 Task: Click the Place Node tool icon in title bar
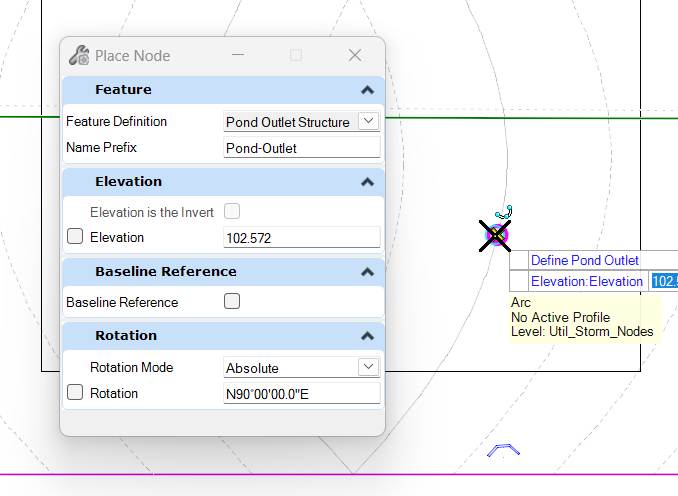[78, 56]
